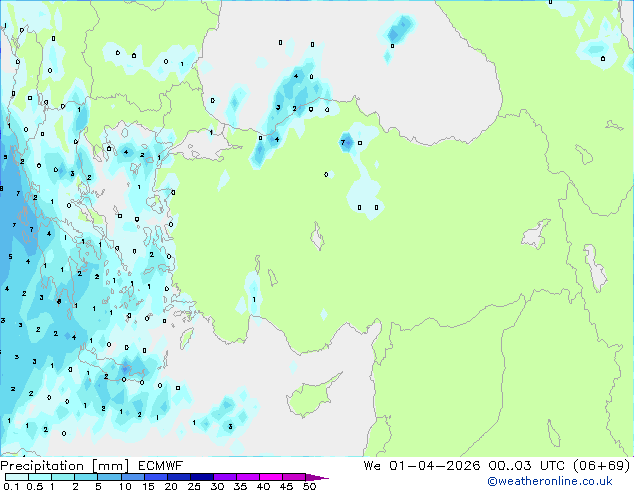
Task: Click the 0.1–0.5 mm legend color swatch
Action: click(x=17, y=477)
